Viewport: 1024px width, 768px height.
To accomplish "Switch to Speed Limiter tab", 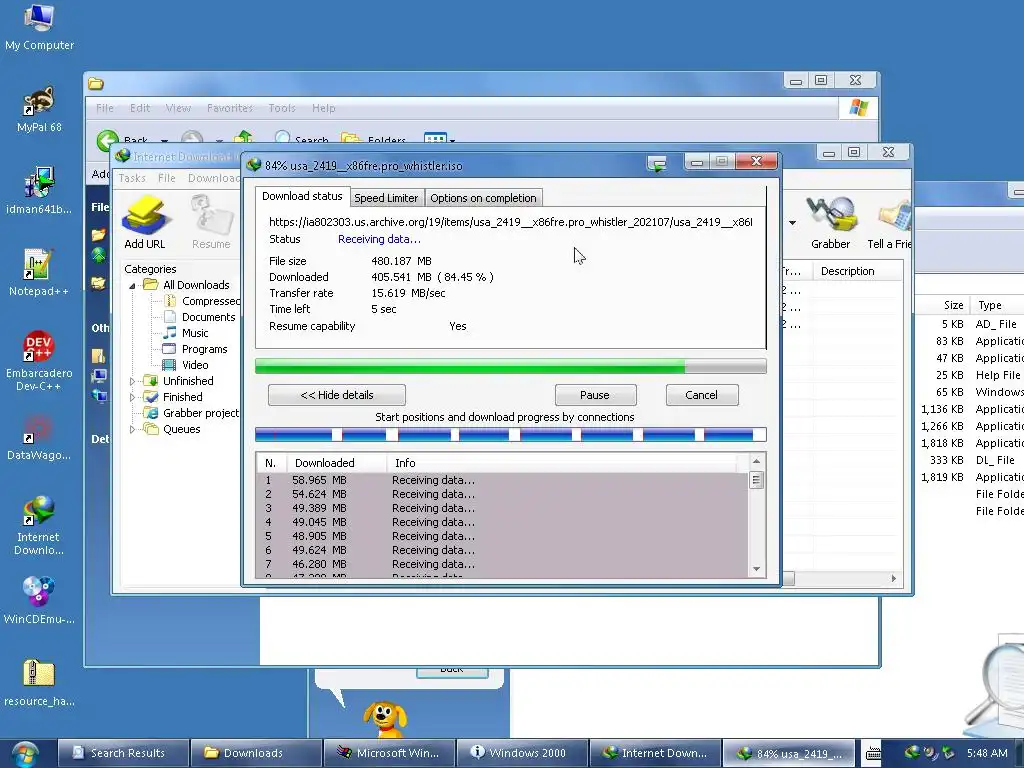I will point(386,198).
